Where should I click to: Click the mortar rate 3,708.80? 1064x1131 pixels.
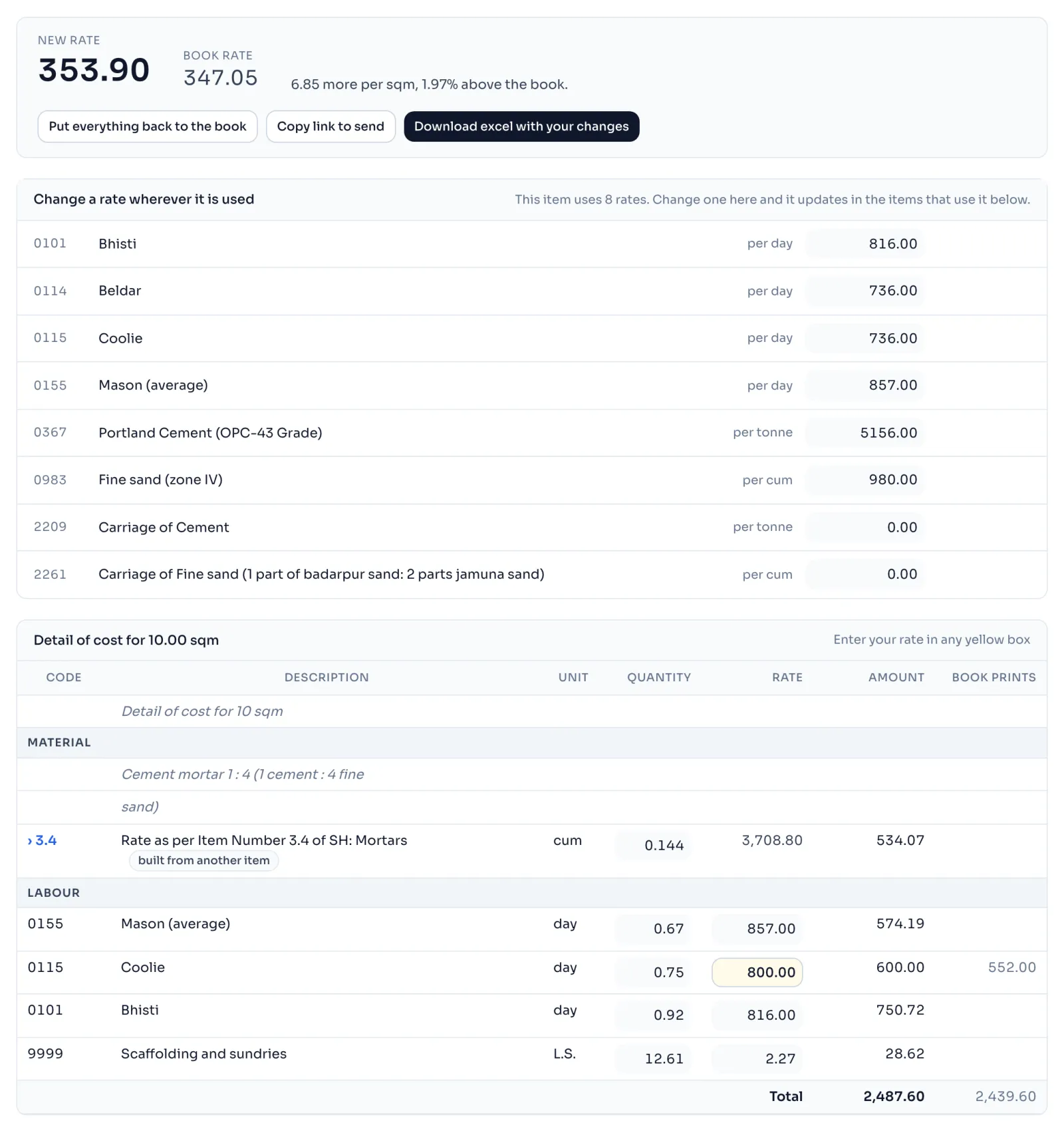click(772, 840)
